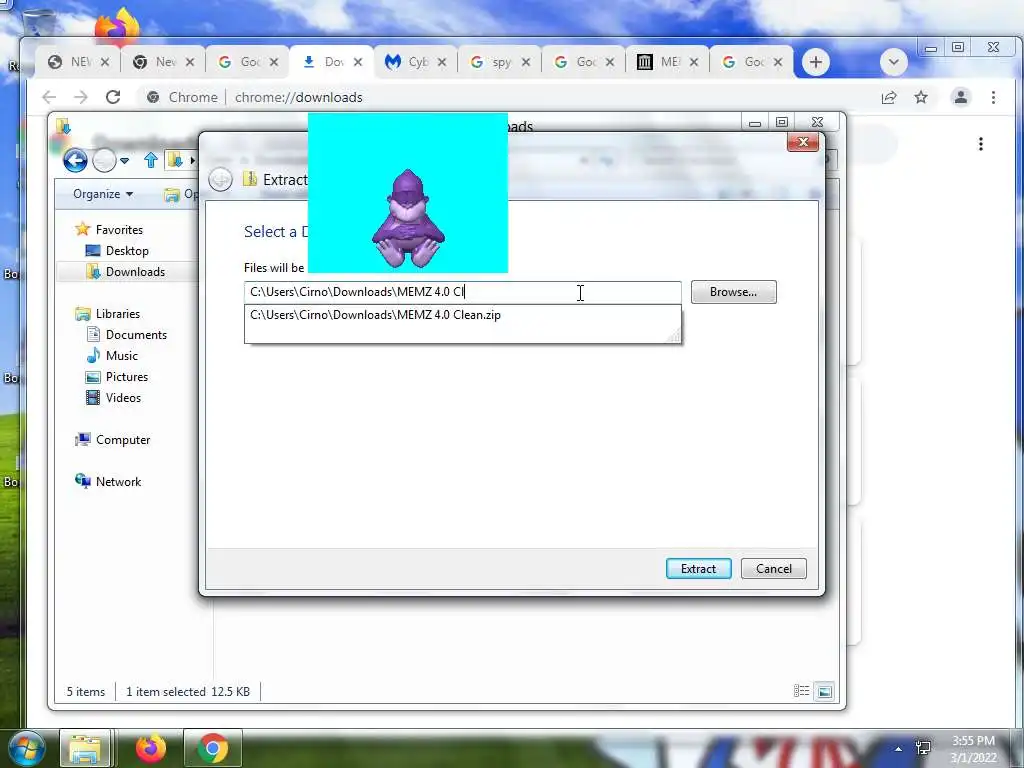Screen dimensions: 1024x768
Task: Click Chrome back button
Action: 49,97
